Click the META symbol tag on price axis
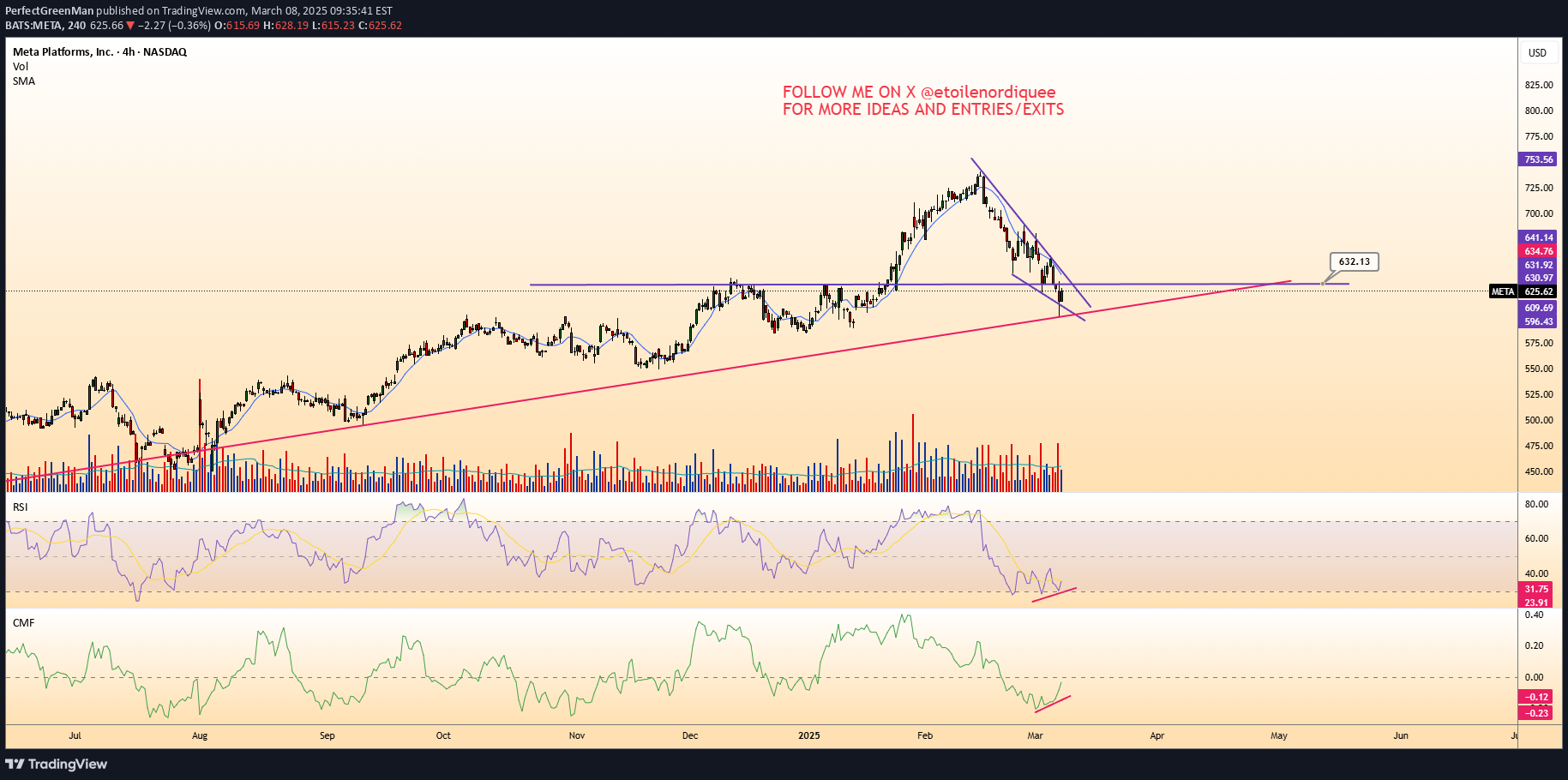The height and width of the screenshot is (780, 1568). 1503,291
